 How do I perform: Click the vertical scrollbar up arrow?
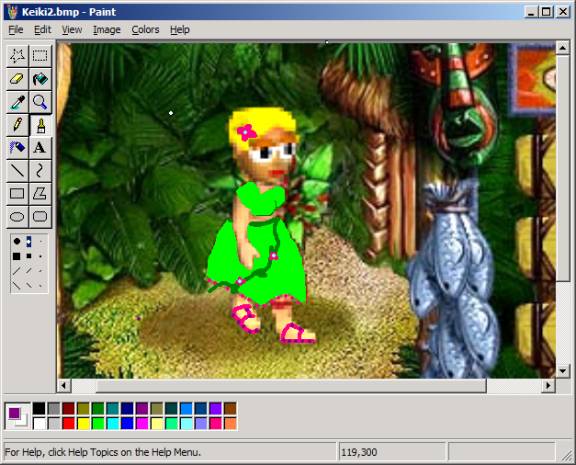pyautogui.click(x=562, y=48)
